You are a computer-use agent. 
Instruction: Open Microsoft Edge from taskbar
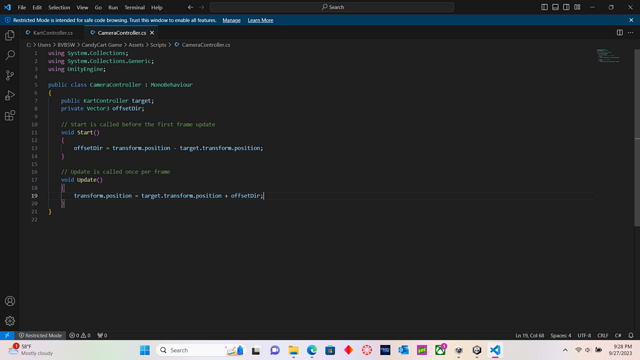312,350
